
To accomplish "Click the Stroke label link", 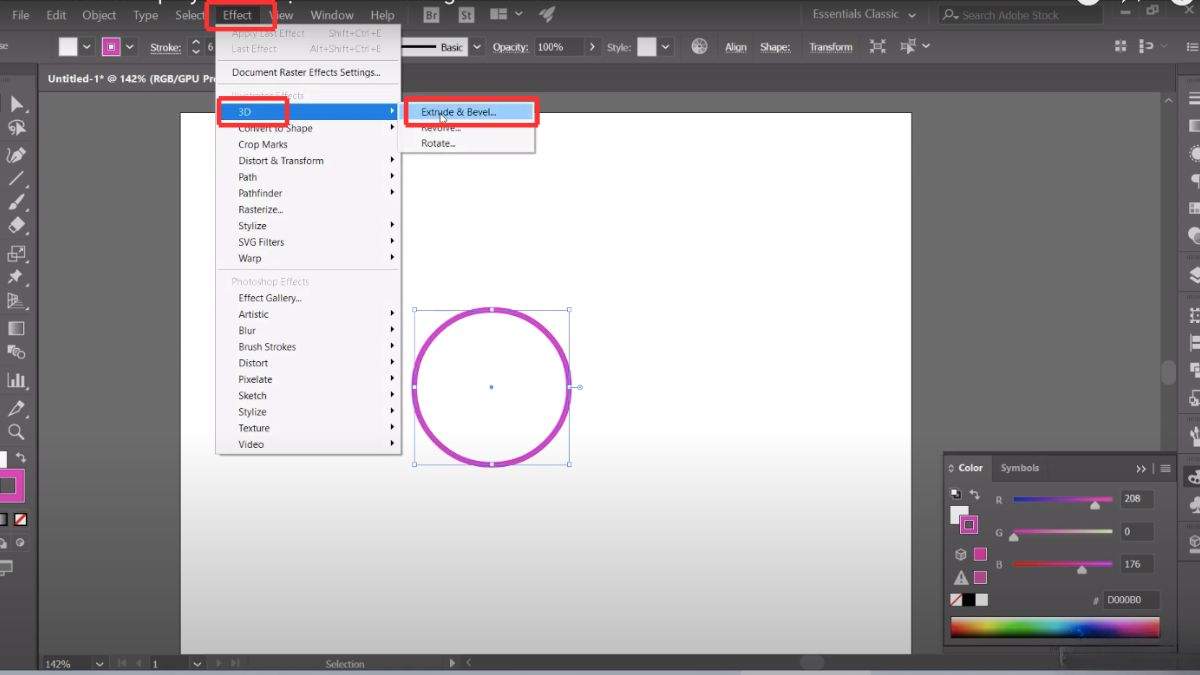I will tap(165, 47).
